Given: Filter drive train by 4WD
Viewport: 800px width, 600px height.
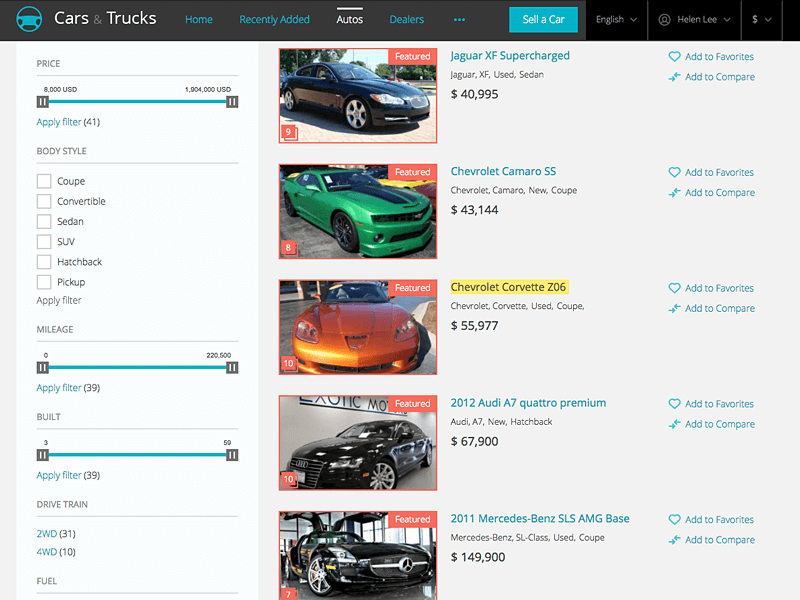Looking at the screenshot, I should coord(46,552).
